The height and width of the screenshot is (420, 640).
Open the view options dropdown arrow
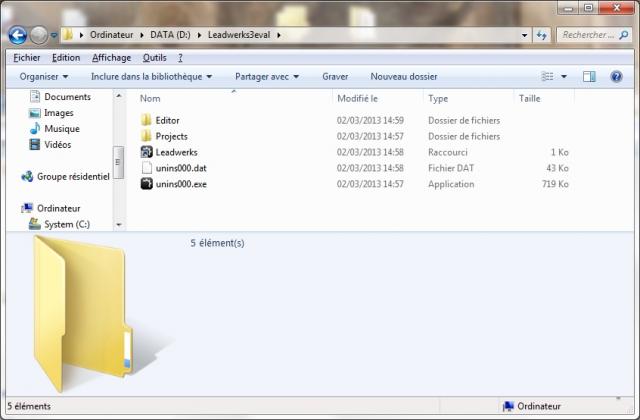point(564,77)
